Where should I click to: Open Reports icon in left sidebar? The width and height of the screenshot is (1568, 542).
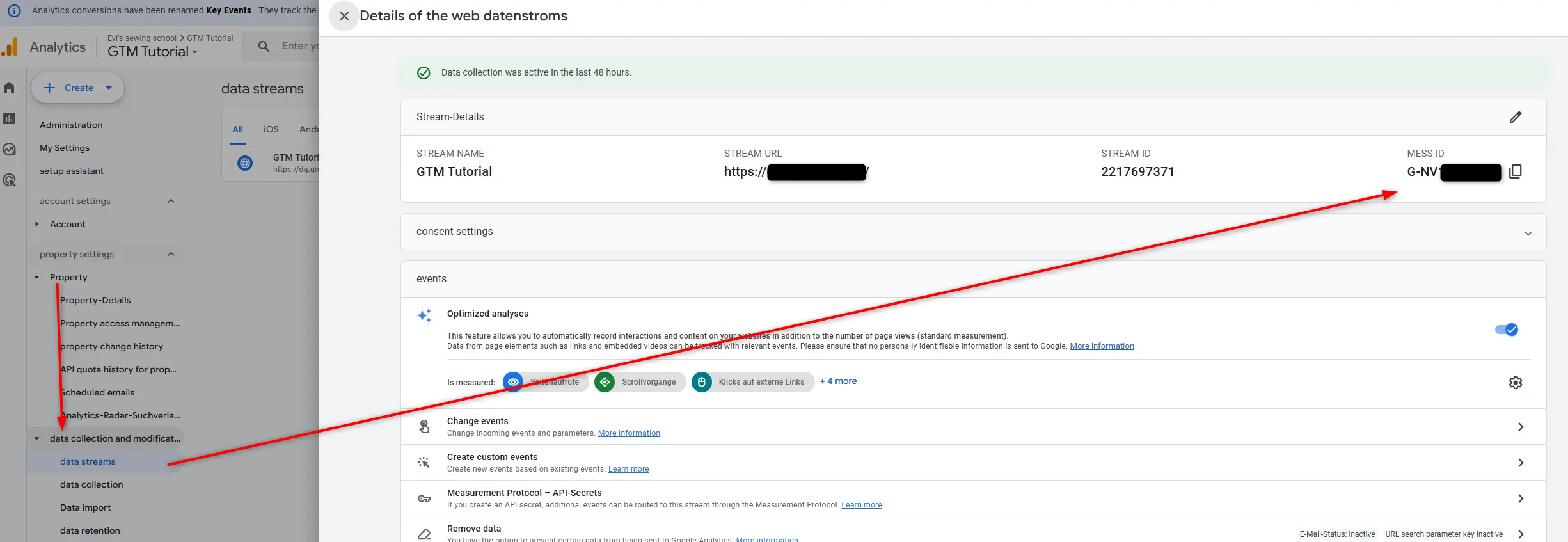click(10, 118)
